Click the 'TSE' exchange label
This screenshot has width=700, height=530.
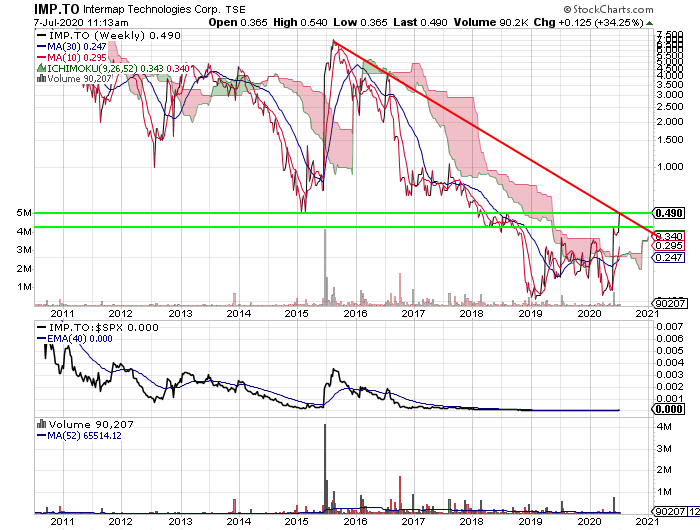[235, 9]
